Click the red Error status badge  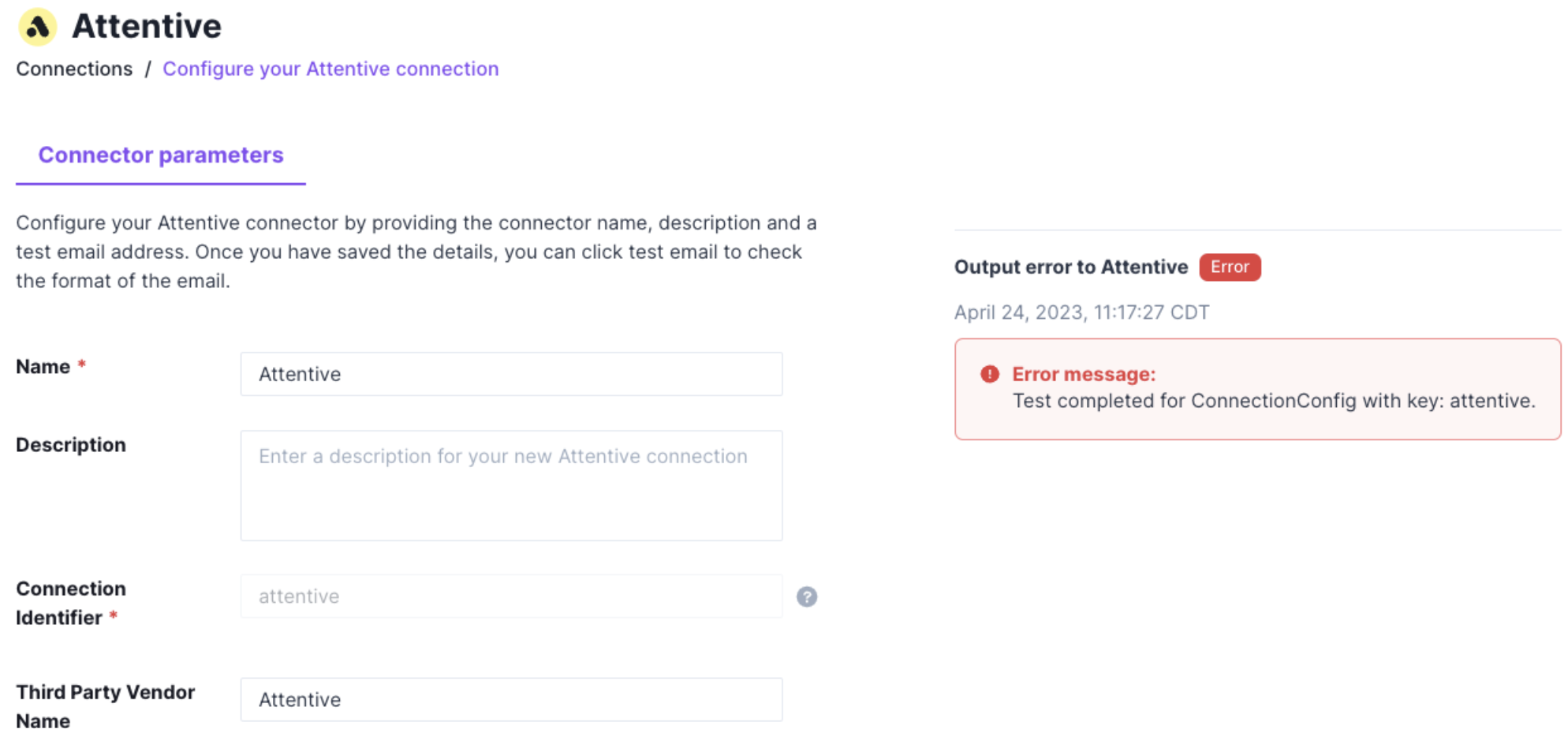click(1229, 267)
